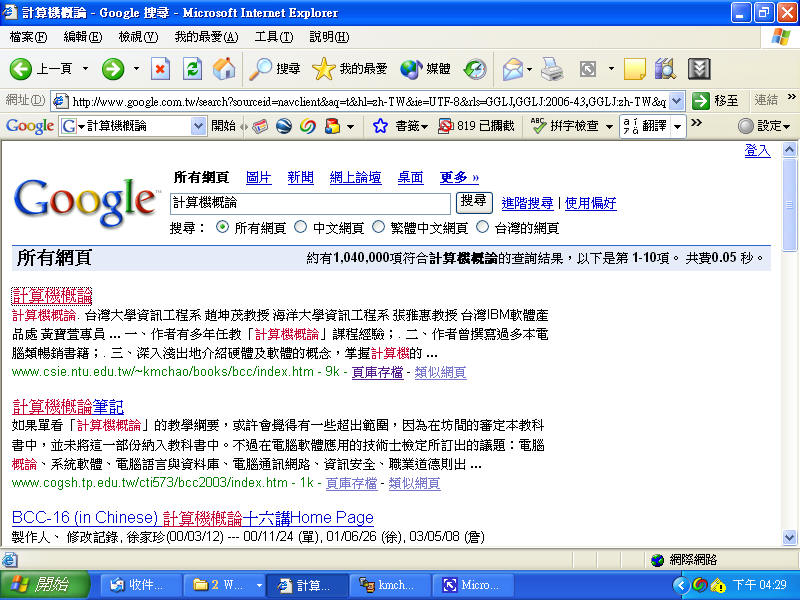Open the 編輯(E) menu
This screenshot has height=600, width=800.
pyautogui.click(x=83, y=37)
